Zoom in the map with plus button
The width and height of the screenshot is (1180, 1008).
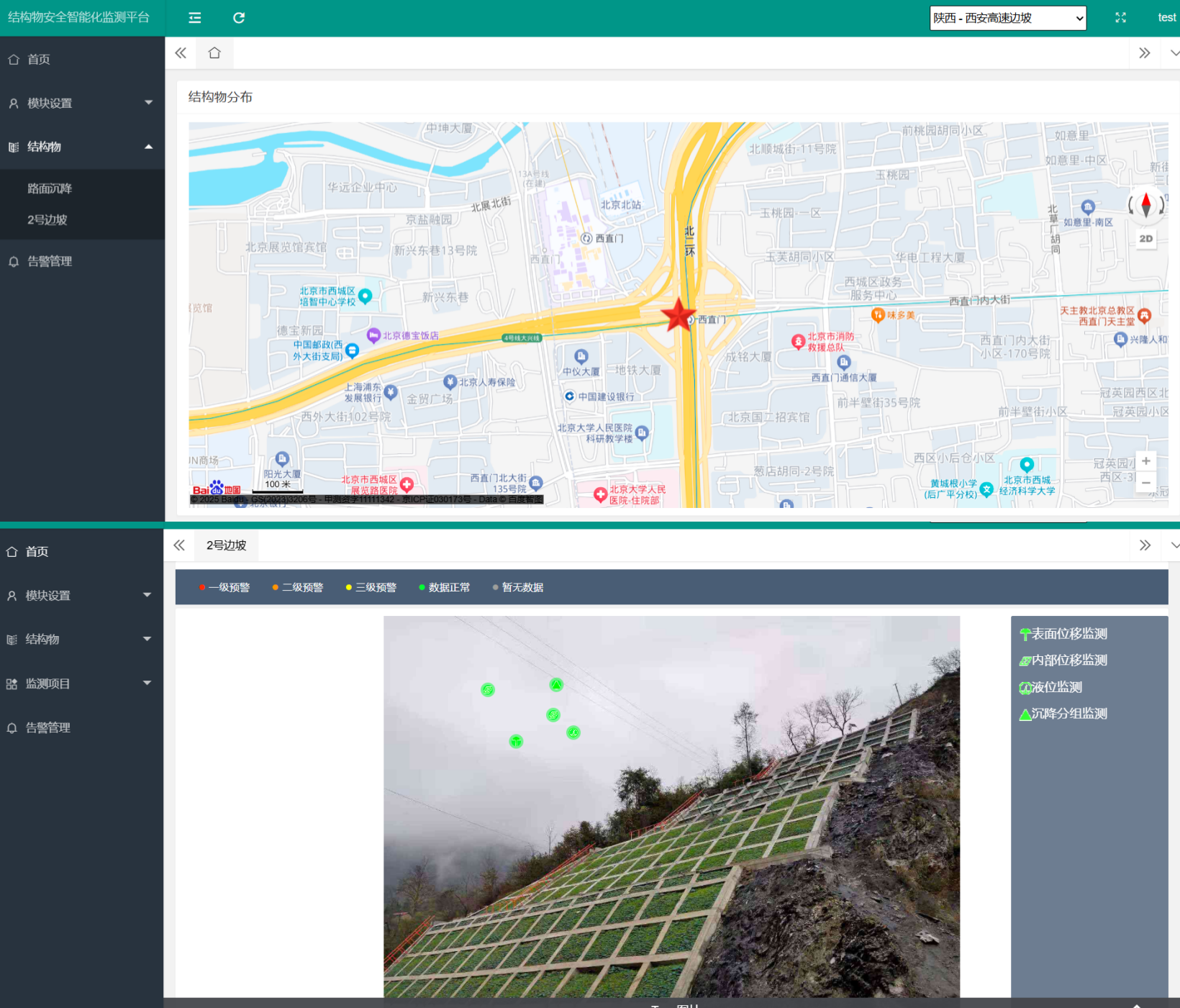(x=1145, y=461)
